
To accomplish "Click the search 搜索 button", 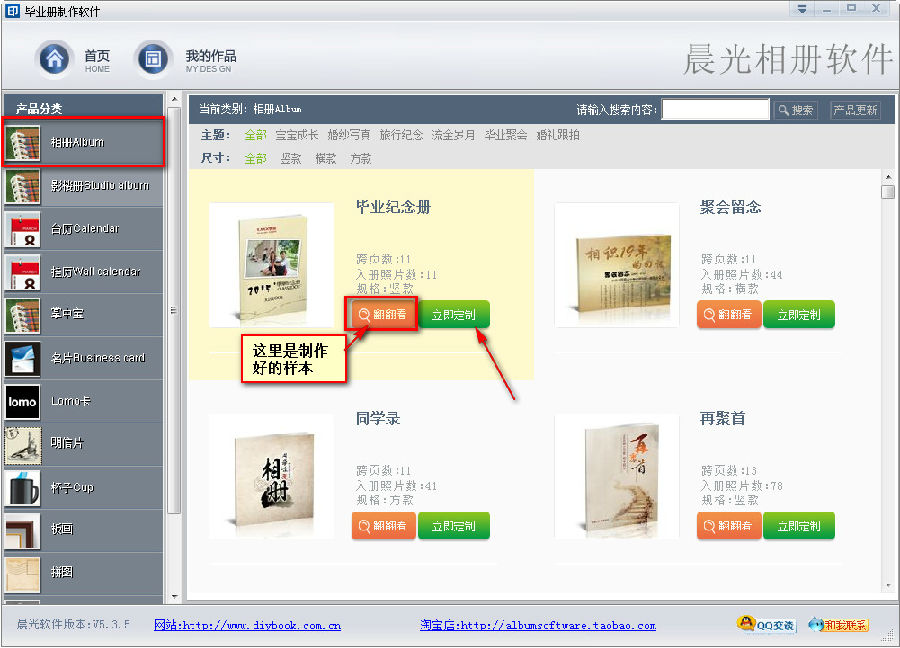I will point(796,110).
